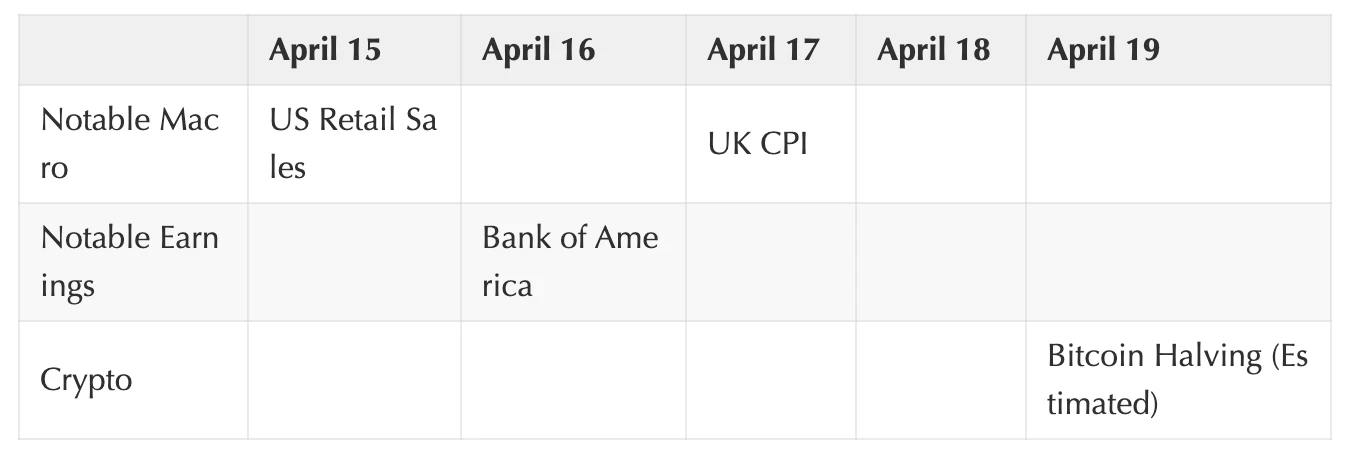Click the April 19 column header
The image size is (1347, 450).
pos(1103,50)
